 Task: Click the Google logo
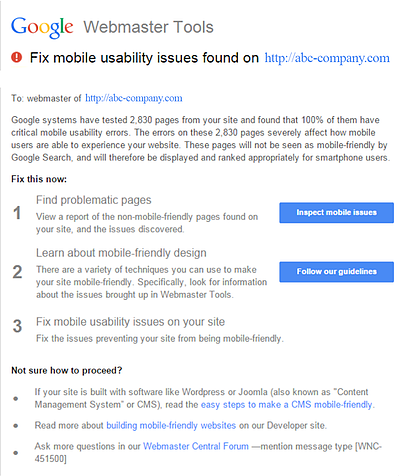(x=42, y=27)
